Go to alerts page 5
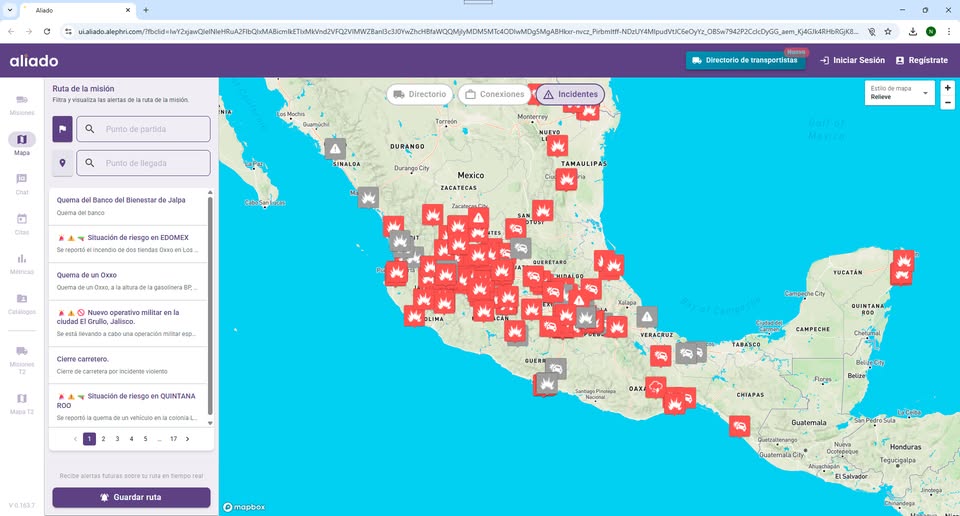Viewport: 960px width, 516px height. (x=146, y=439)
